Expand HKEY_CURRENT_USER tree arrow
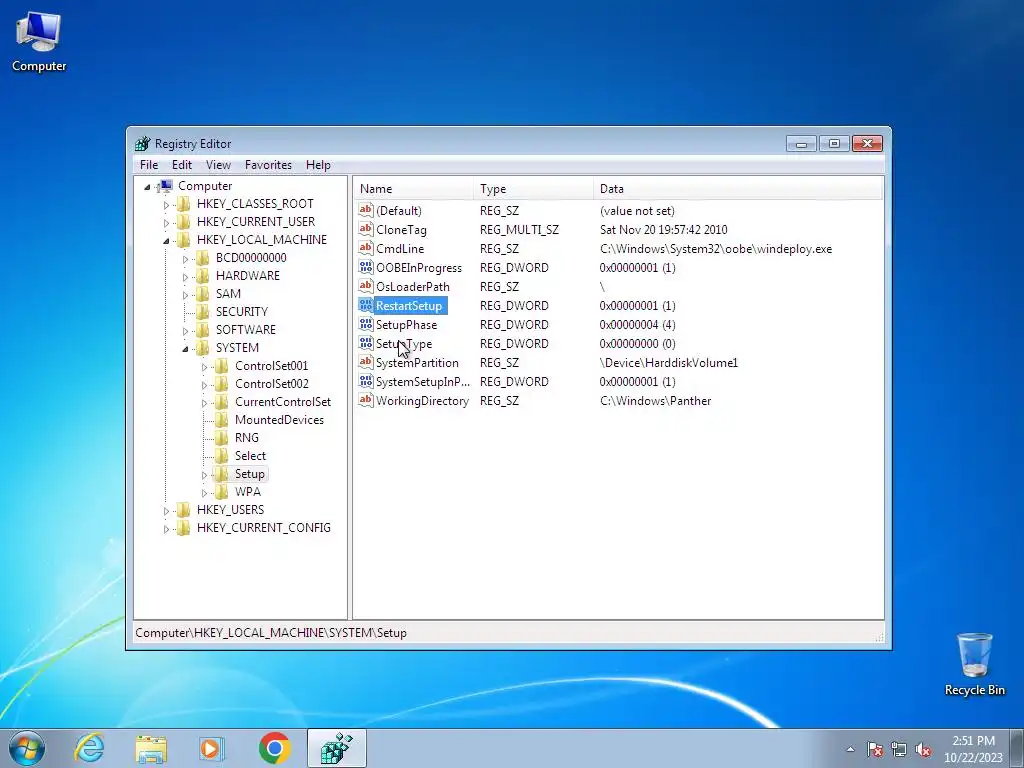Screen dimensions: 1024x768 tap(167, 223)
